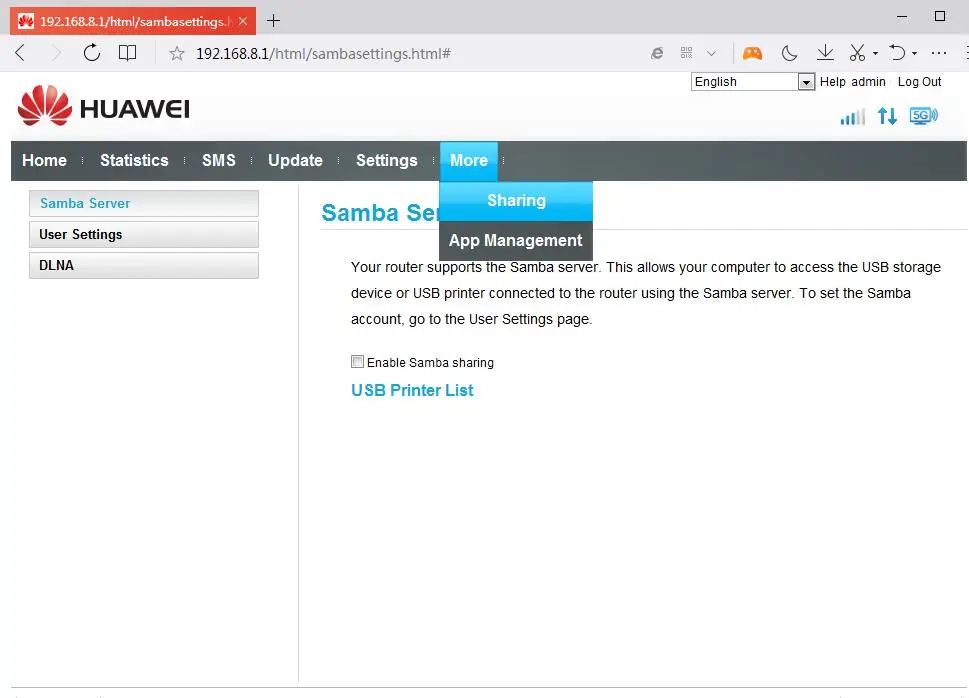Screen dimensions: 969x698
Task: Open the Settings menu
Action: pyautogui.click(x=387, y=160)
